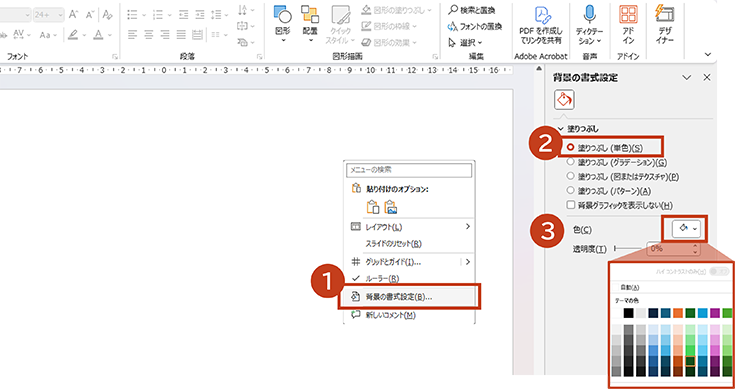Click the numbered list icon
The height and width of the screenshot is (389, 735).
pyautogui.click(x=158, y=15)
